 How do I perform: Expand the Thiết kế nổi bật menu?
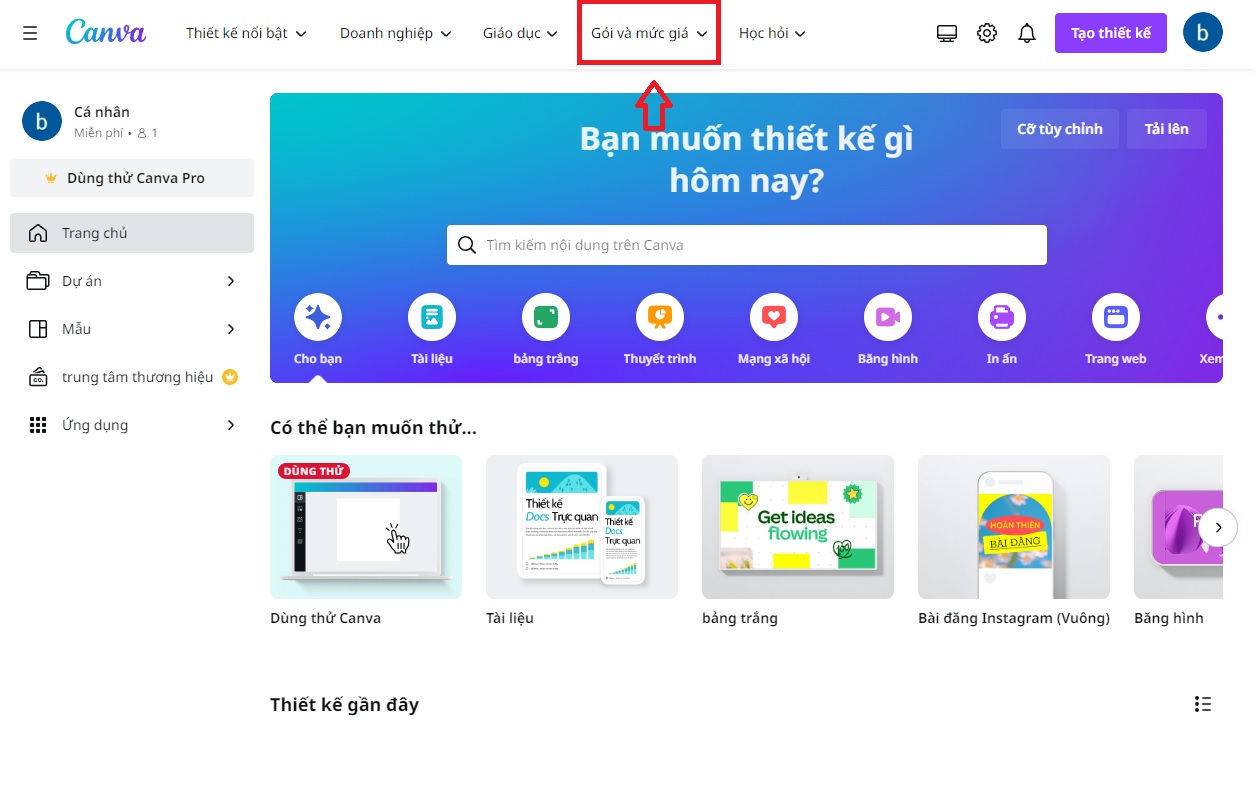coord(246,33)
